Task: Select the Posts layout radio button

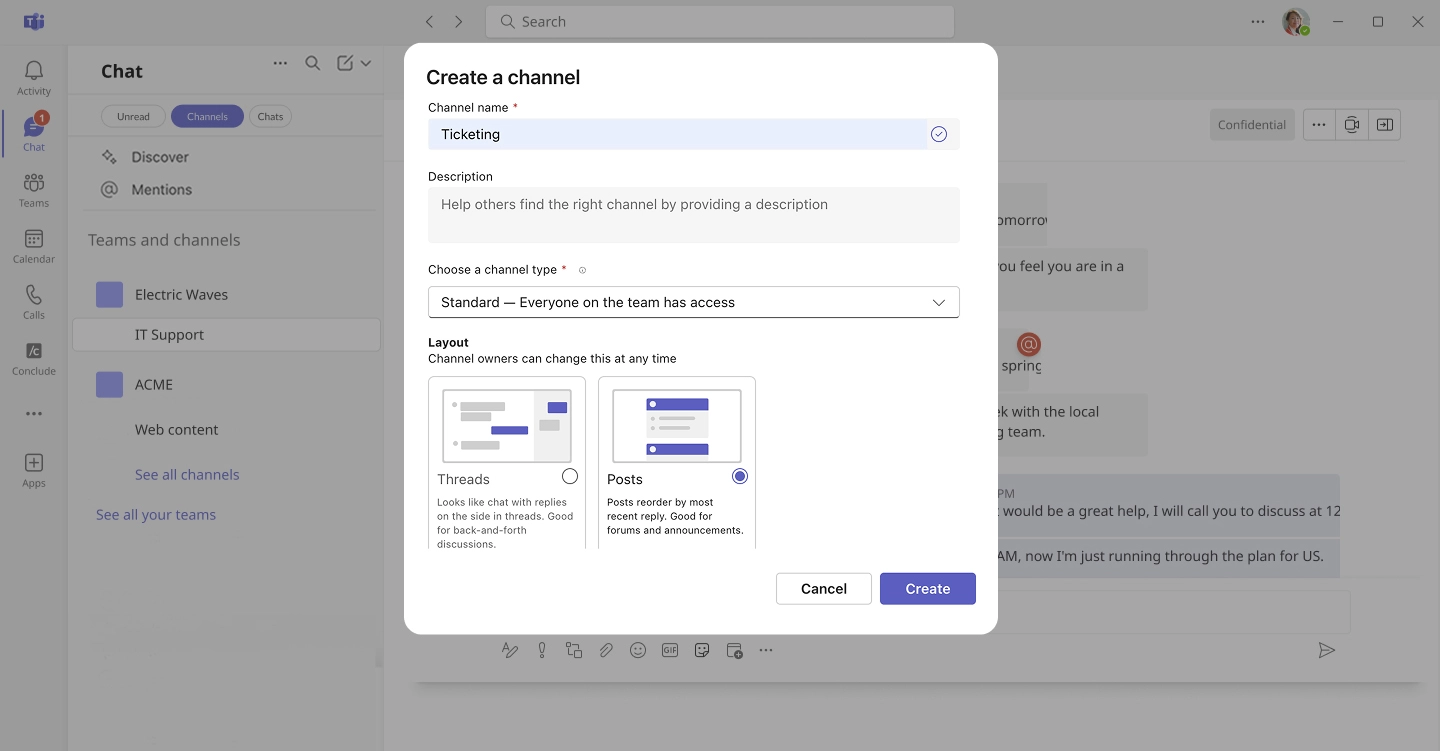Action: tap(740, 476)
